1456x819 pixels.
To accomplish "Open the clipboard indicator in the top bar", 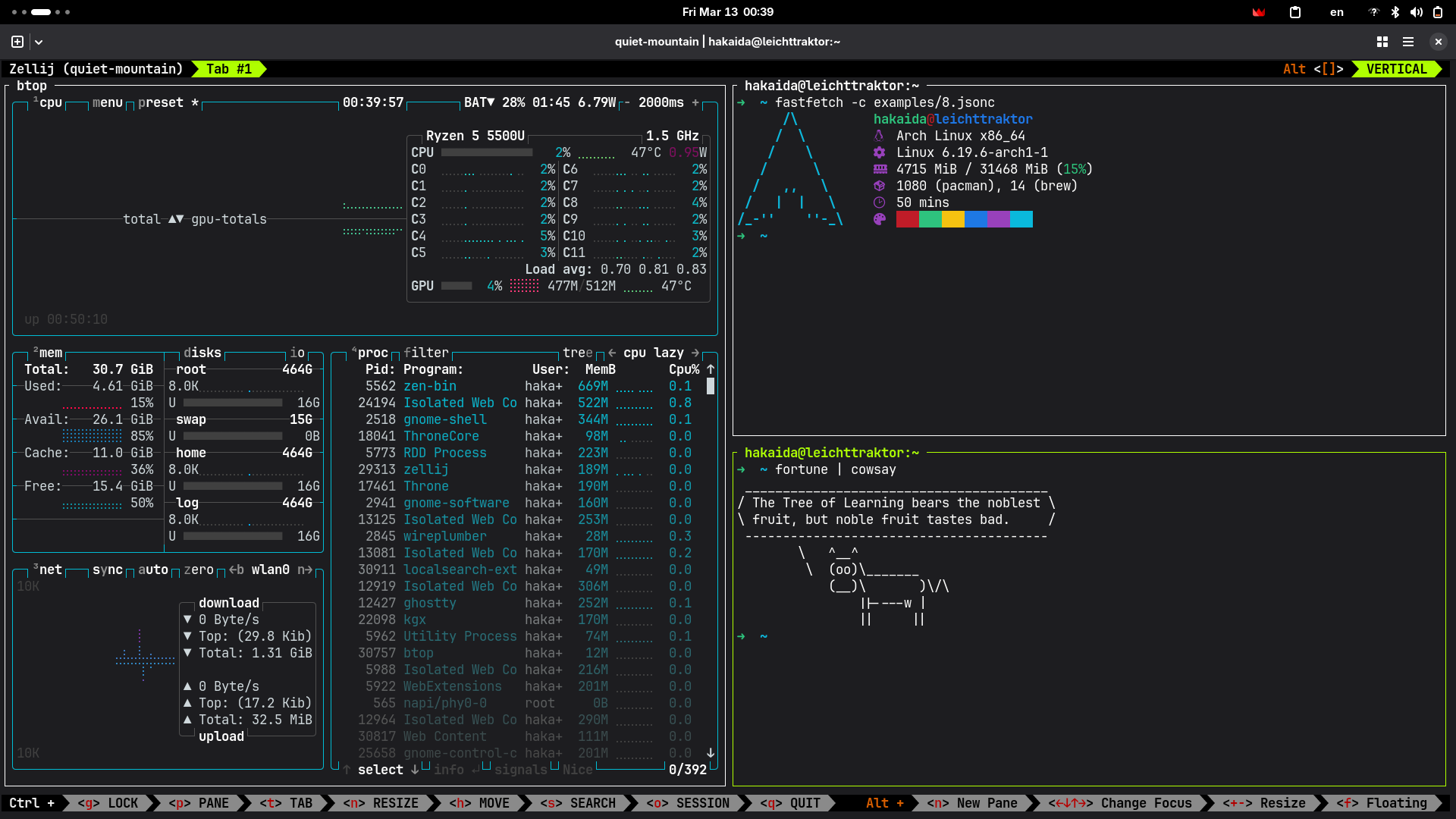I will point(1295,12).
